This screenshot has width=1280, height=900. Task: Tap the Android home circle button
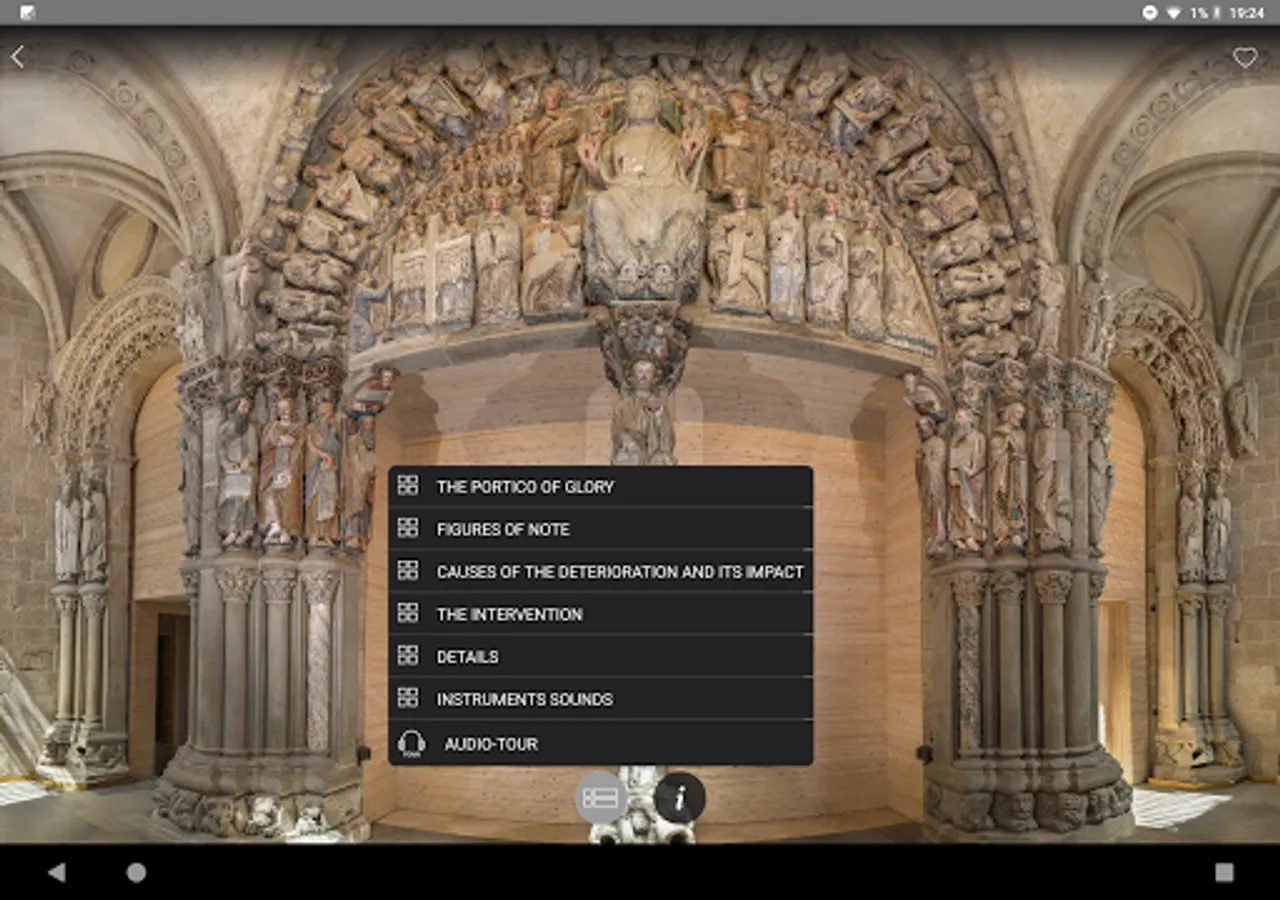(136, 872)
